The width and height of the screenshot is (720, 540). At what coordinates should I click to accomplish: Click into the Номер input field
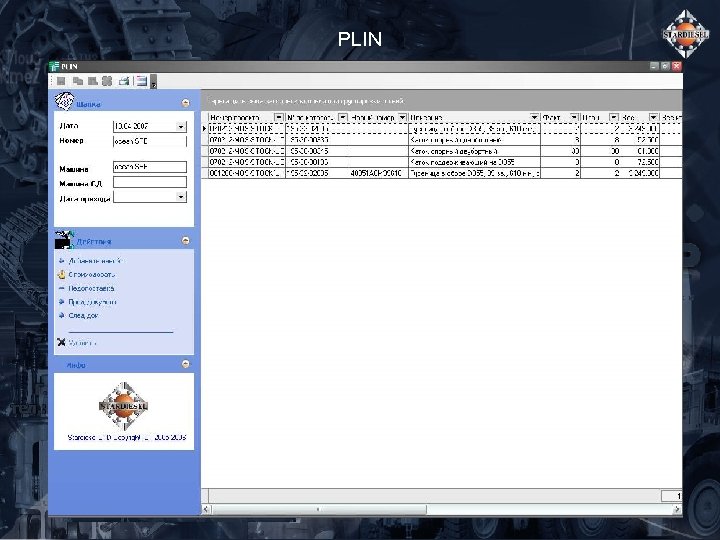point(150,141)
